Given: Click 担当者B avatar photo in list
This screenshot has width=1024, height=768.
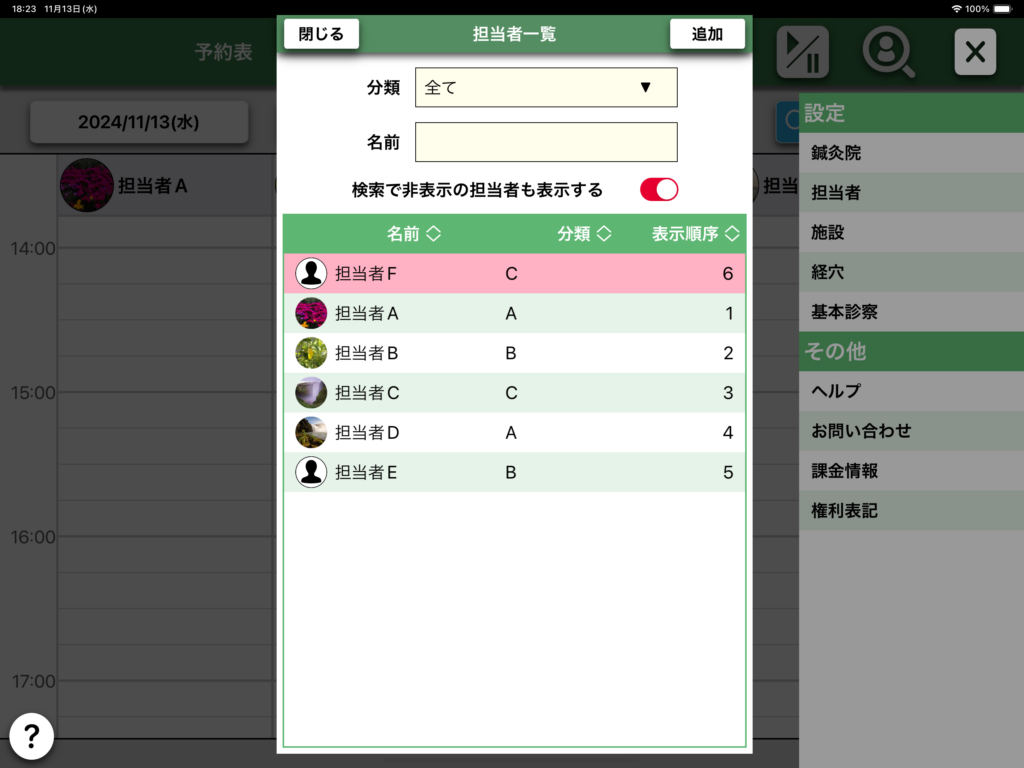Looking at the screenshot, I should 311,353.
